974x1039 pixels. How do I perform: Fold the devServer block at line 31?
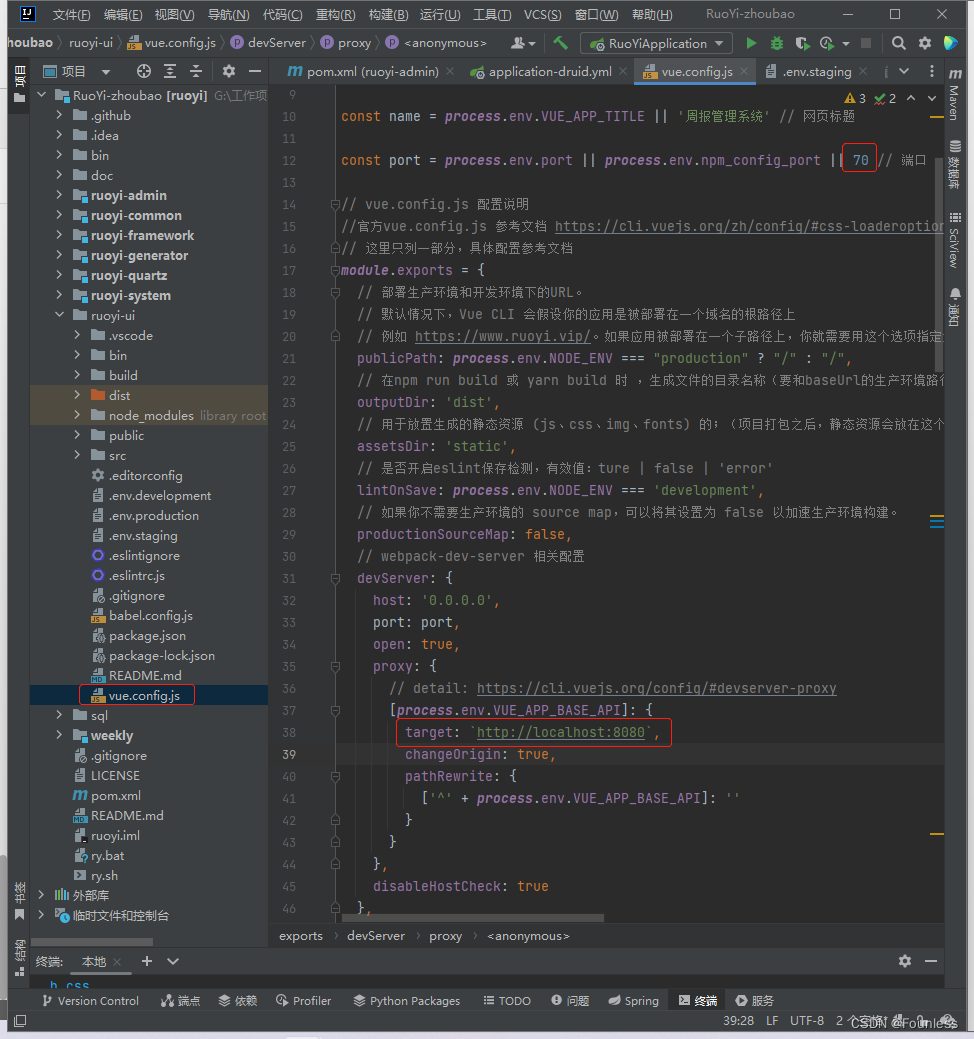click(x=335, y=578)
